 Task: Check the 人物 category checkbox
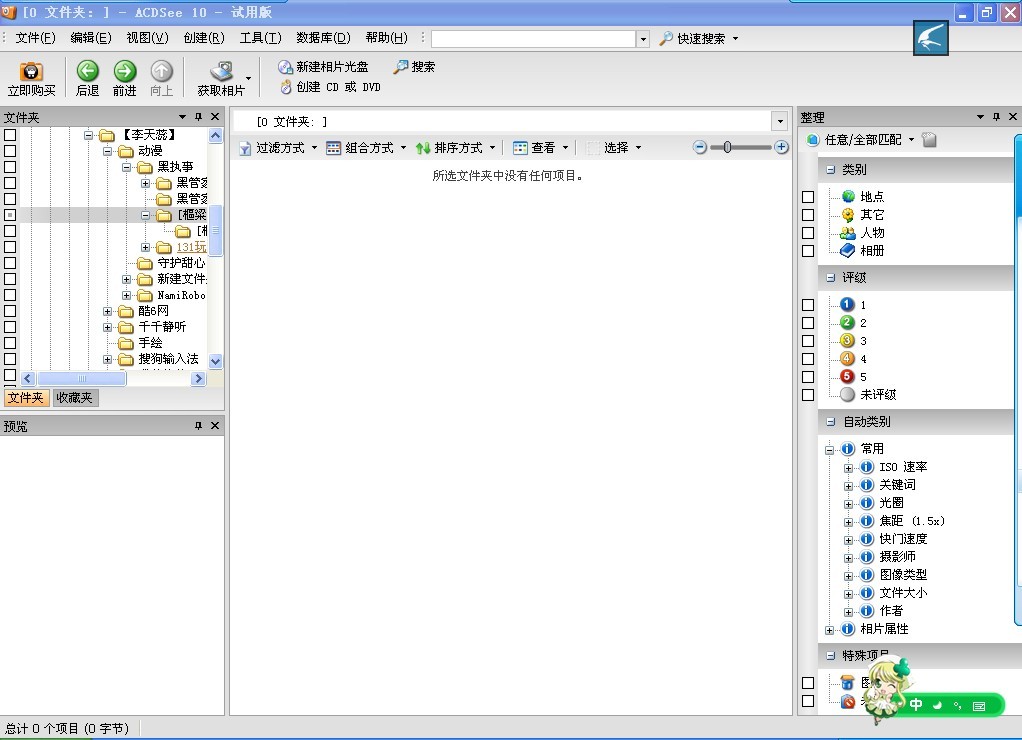808,233
